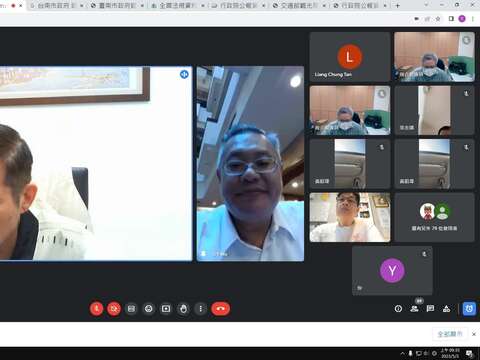Click the Y avatar participant tile
Screen dimensions: 480x360
pyautogui.click(x=392, y=270)
